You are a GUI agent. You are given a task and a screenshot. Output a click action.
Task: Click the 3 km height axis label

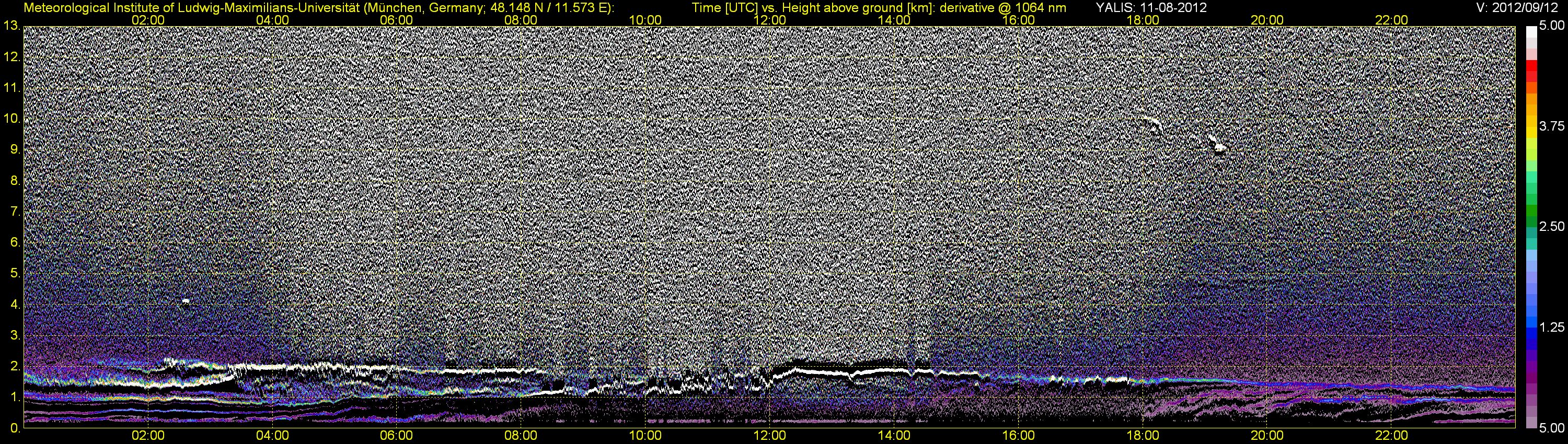[15, 335]
